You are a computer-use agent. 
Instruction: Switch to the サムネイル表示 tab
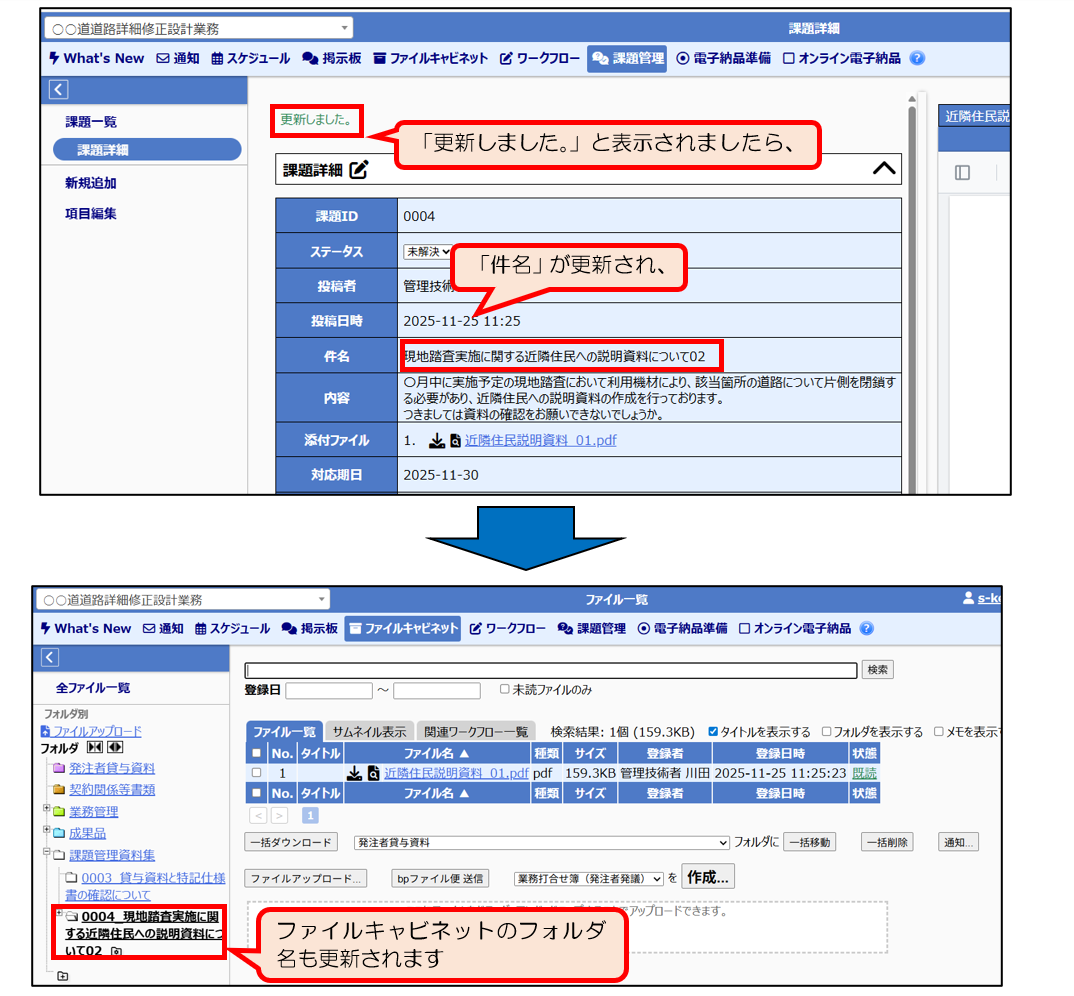tap(369, 732)
